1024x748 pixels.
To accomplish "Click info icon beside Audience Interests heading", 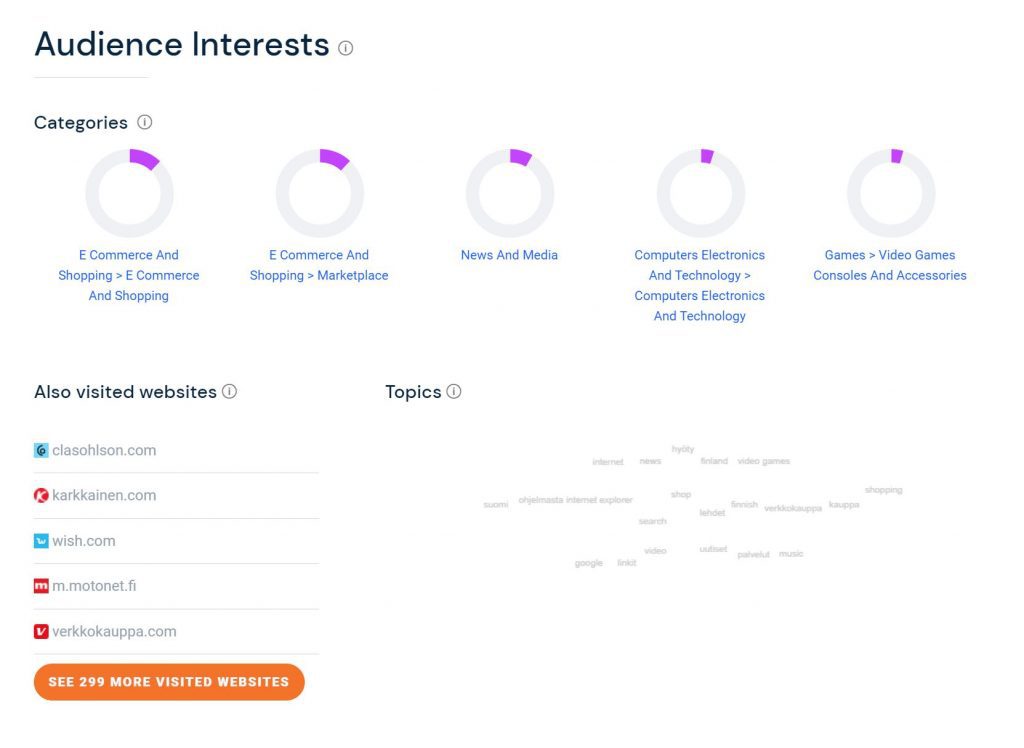I will click(346, 48).
